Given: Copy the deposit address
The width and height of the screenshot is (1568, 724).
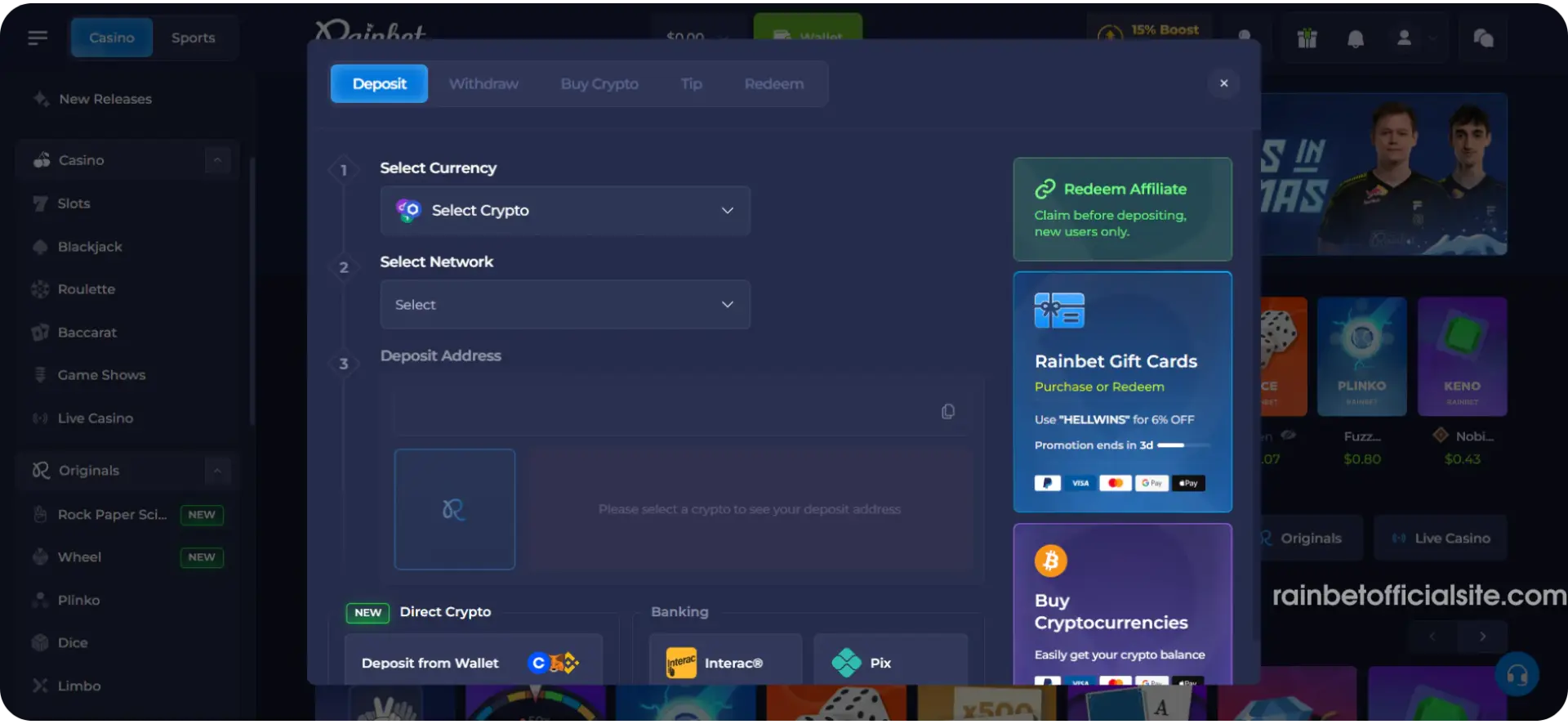Looking at the screenshot, I should 948,411.
